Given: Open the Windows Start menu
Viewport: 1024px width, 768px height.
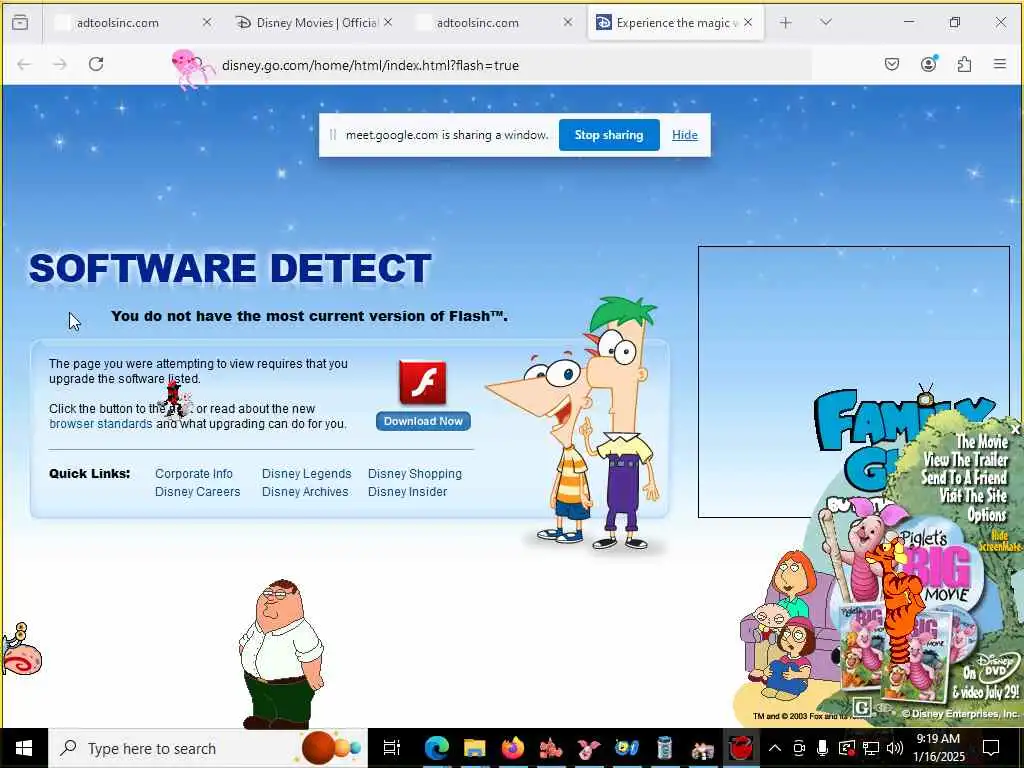Looking at the screenshot, I should (x=24, y=748).
